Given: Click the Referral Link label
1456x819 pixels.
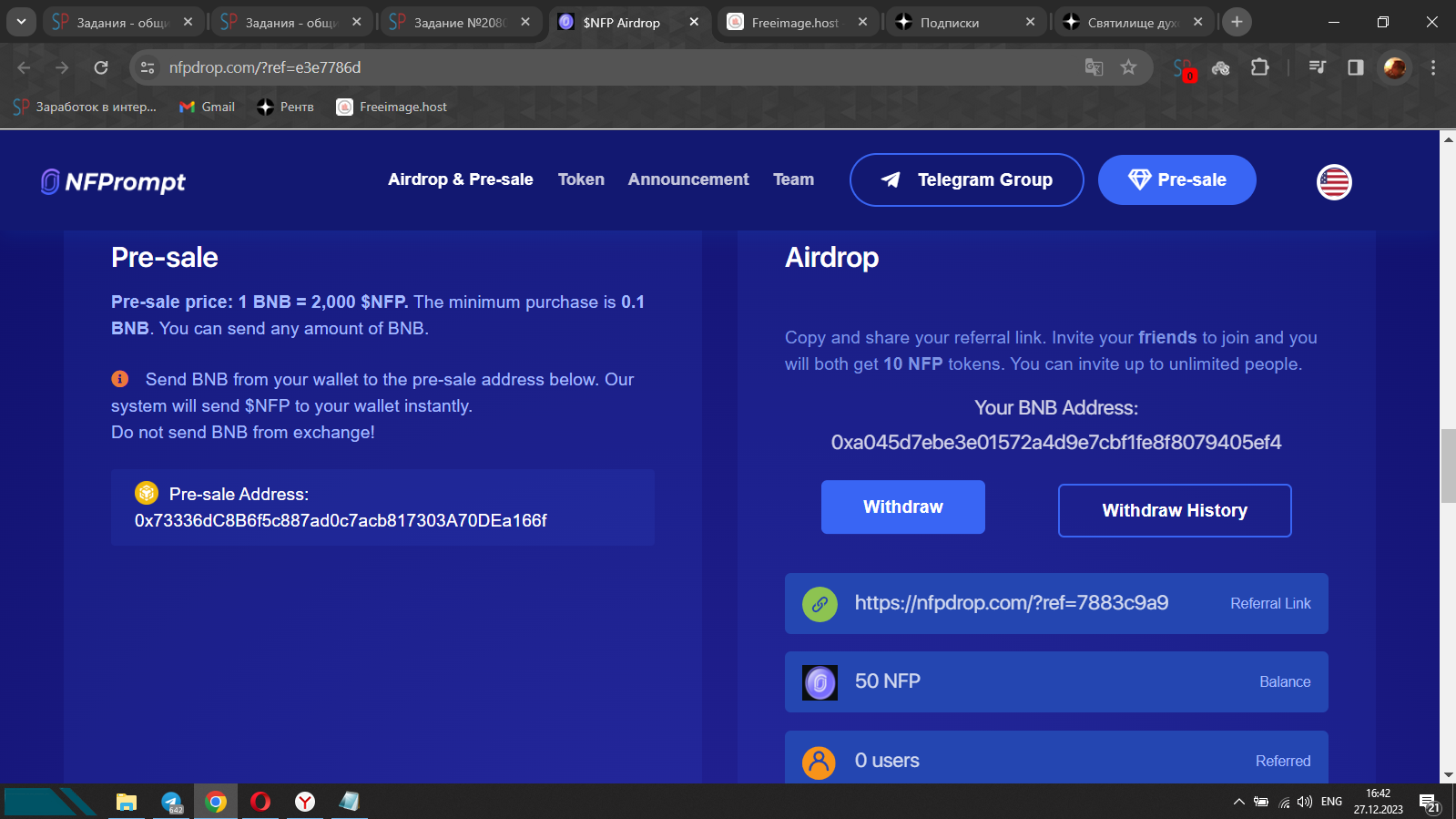Looking at the screenshot, I should (x=1270, y=603).
